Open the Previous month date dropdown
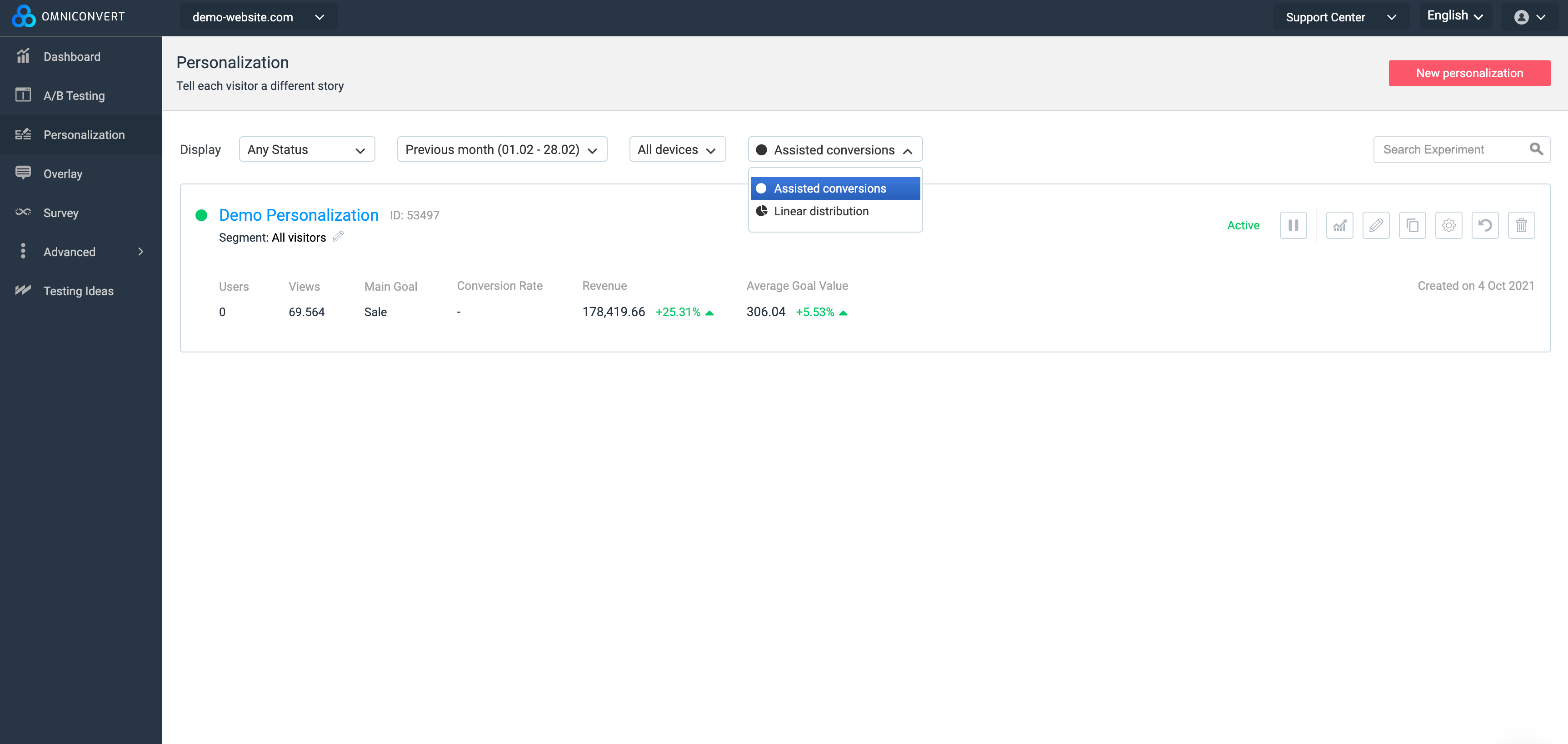Image resolution: width=1568 pixels, height=744 pixels. coord(502,149)
